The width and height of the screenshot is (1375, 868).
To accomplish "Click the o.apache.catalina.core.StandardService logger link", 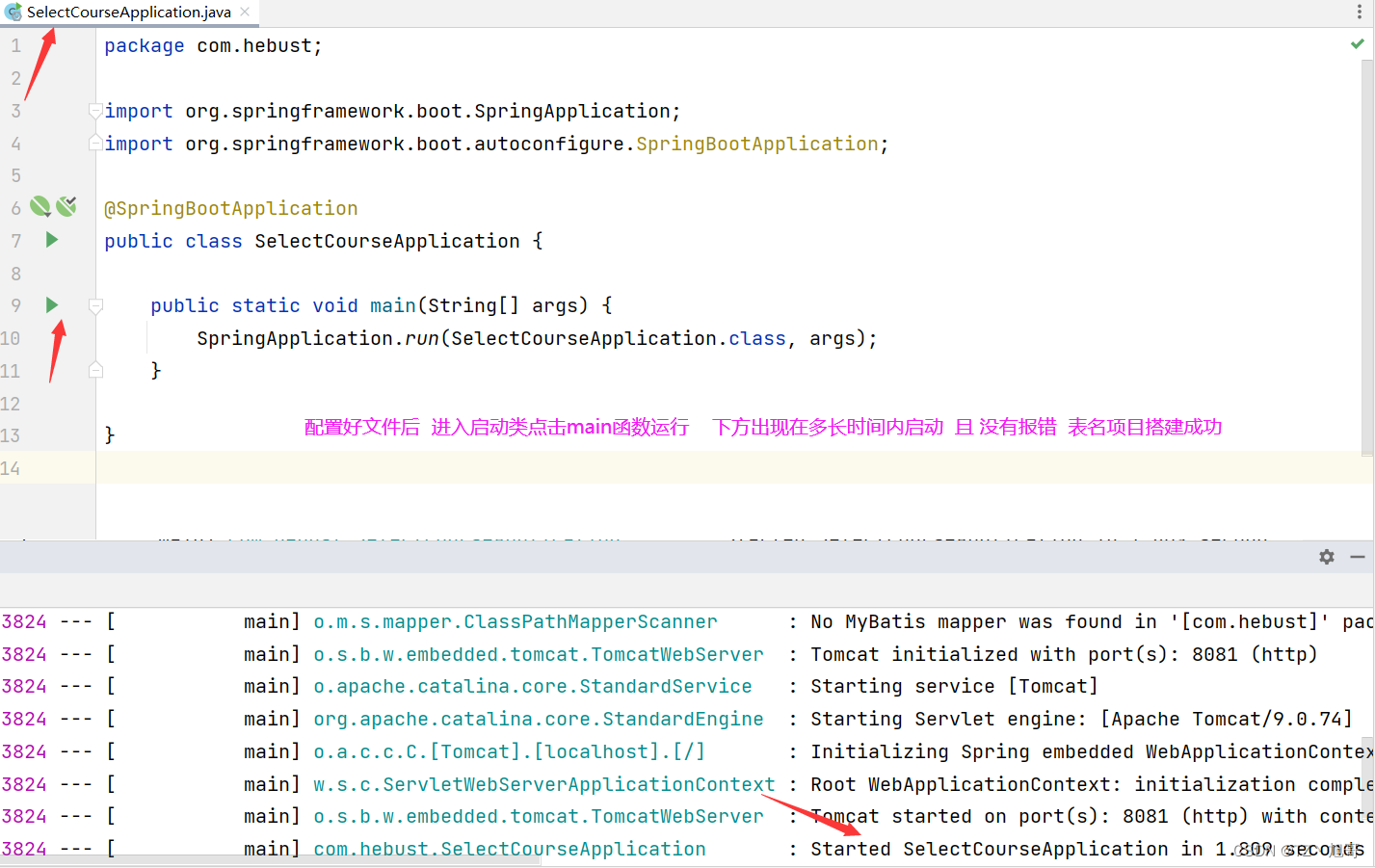I will 533,687.
